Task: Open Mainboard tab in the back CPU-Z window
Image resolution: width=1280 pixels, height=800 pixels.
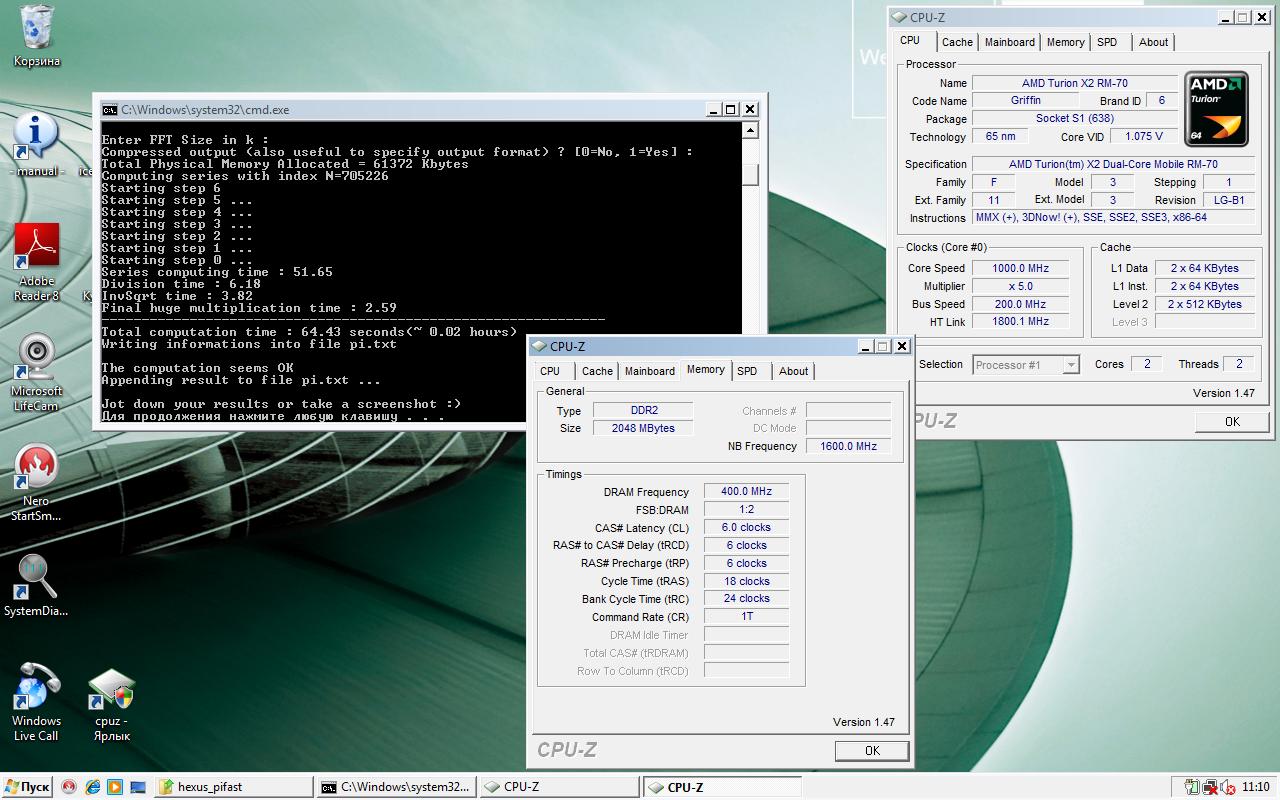Action: click(1010, 42)
